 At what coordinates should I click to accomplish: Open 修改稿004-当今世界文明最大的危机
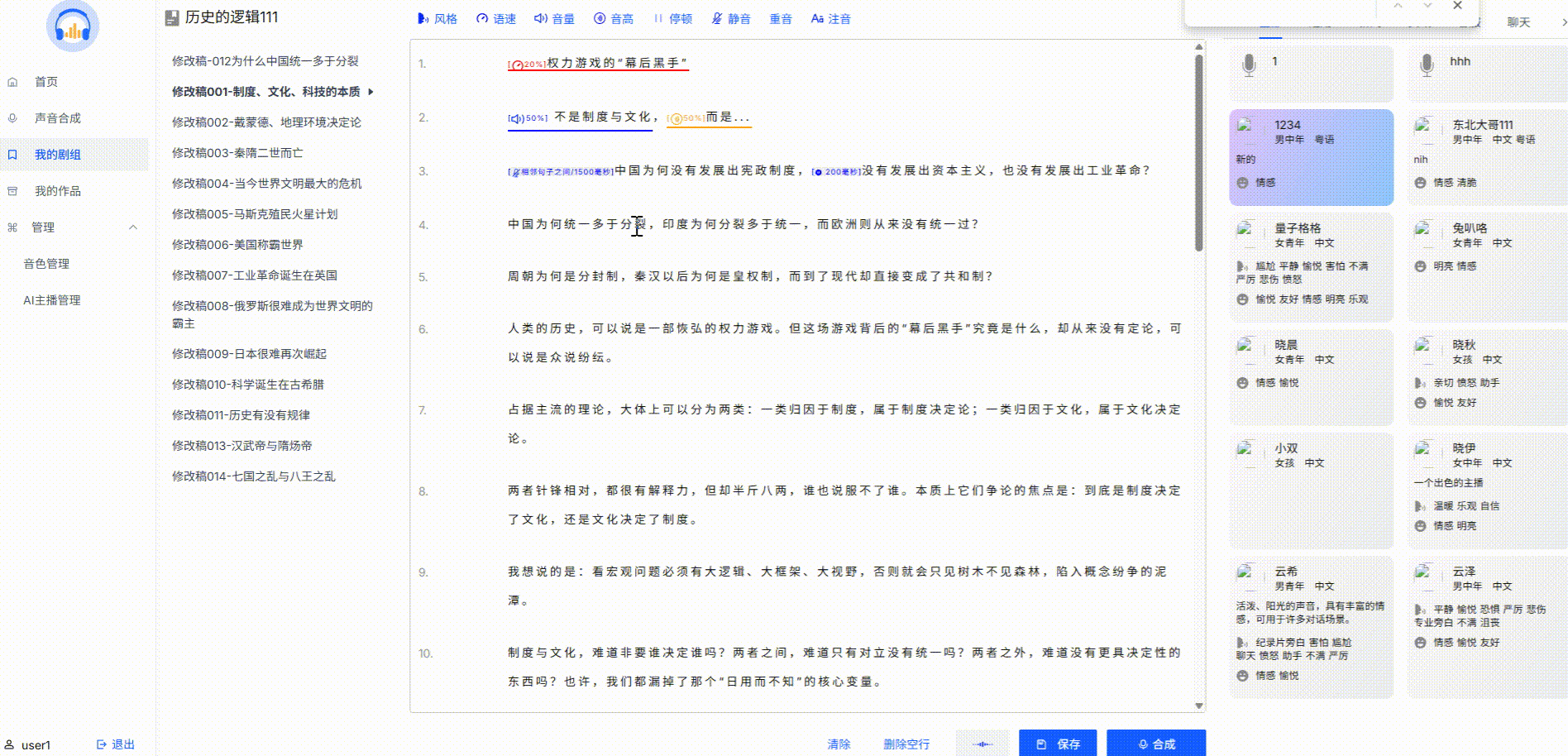[x=267, y=184]
